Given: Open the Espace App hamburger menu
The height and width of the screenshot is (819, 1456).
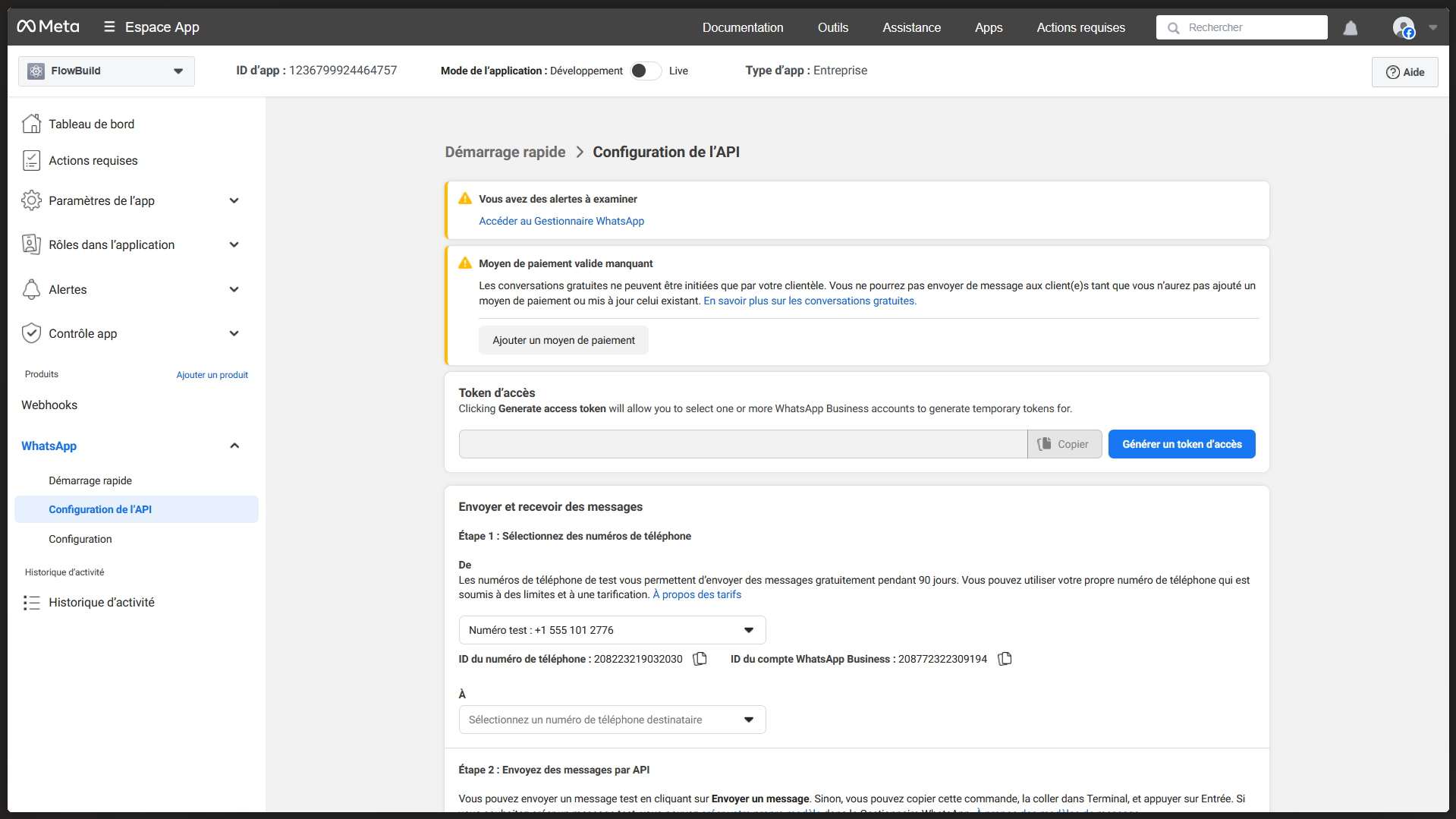Looking at the screenshot, I should click(x=109, y=27).
